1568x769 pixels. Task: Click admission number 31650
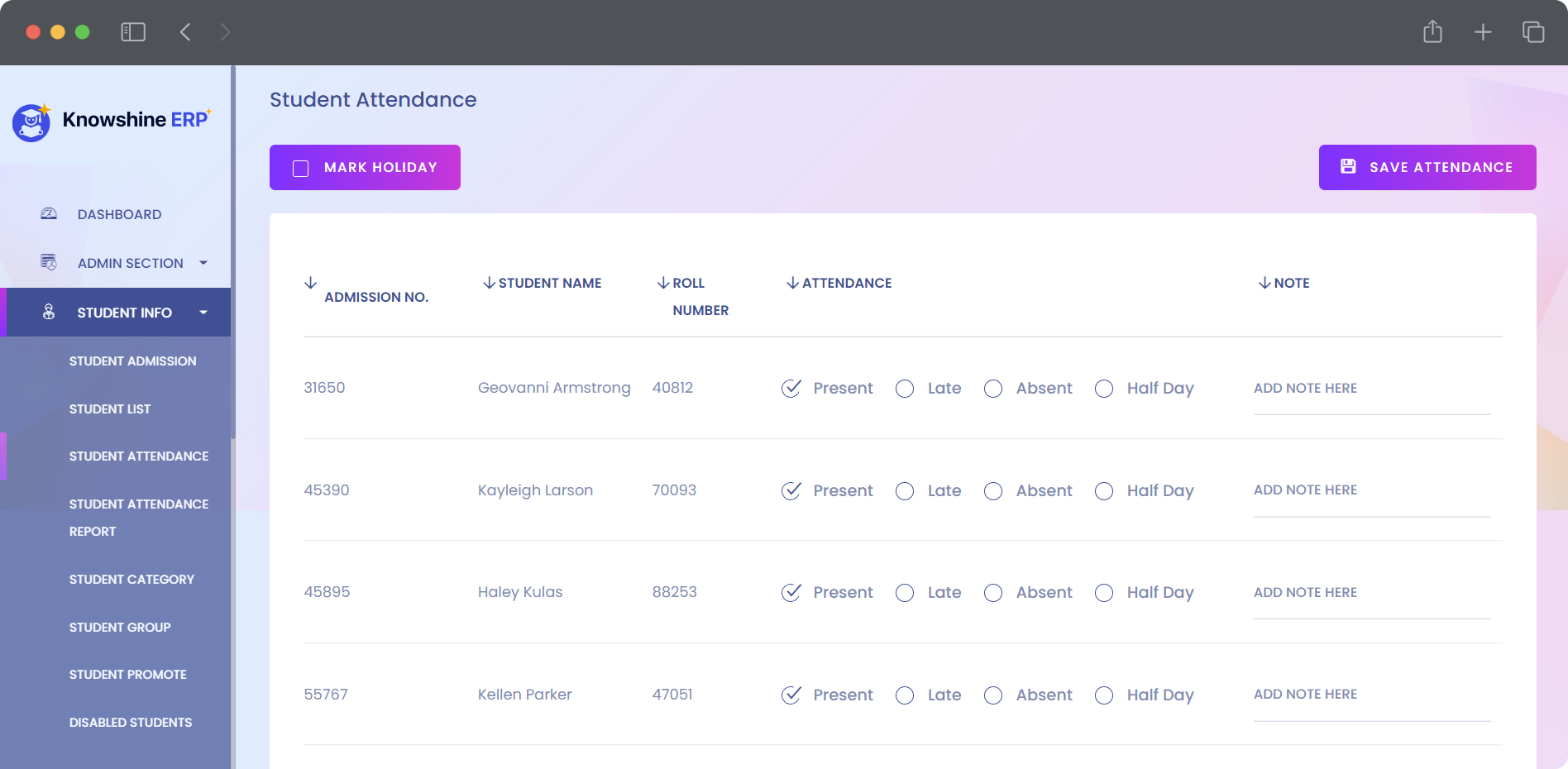click(324, 388)
